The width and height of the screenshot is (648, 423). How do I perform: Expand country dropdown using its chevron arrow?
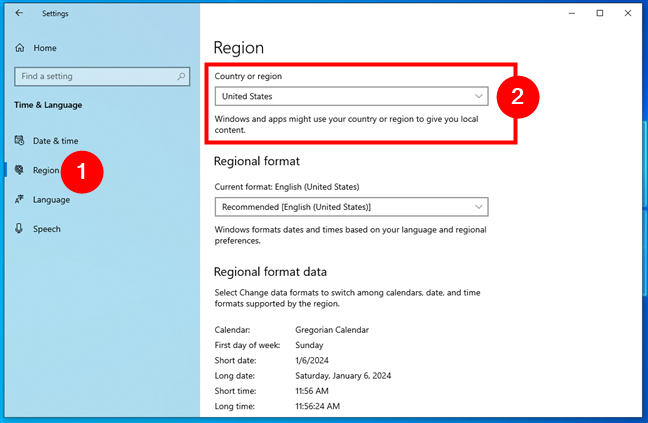point(479,96)
